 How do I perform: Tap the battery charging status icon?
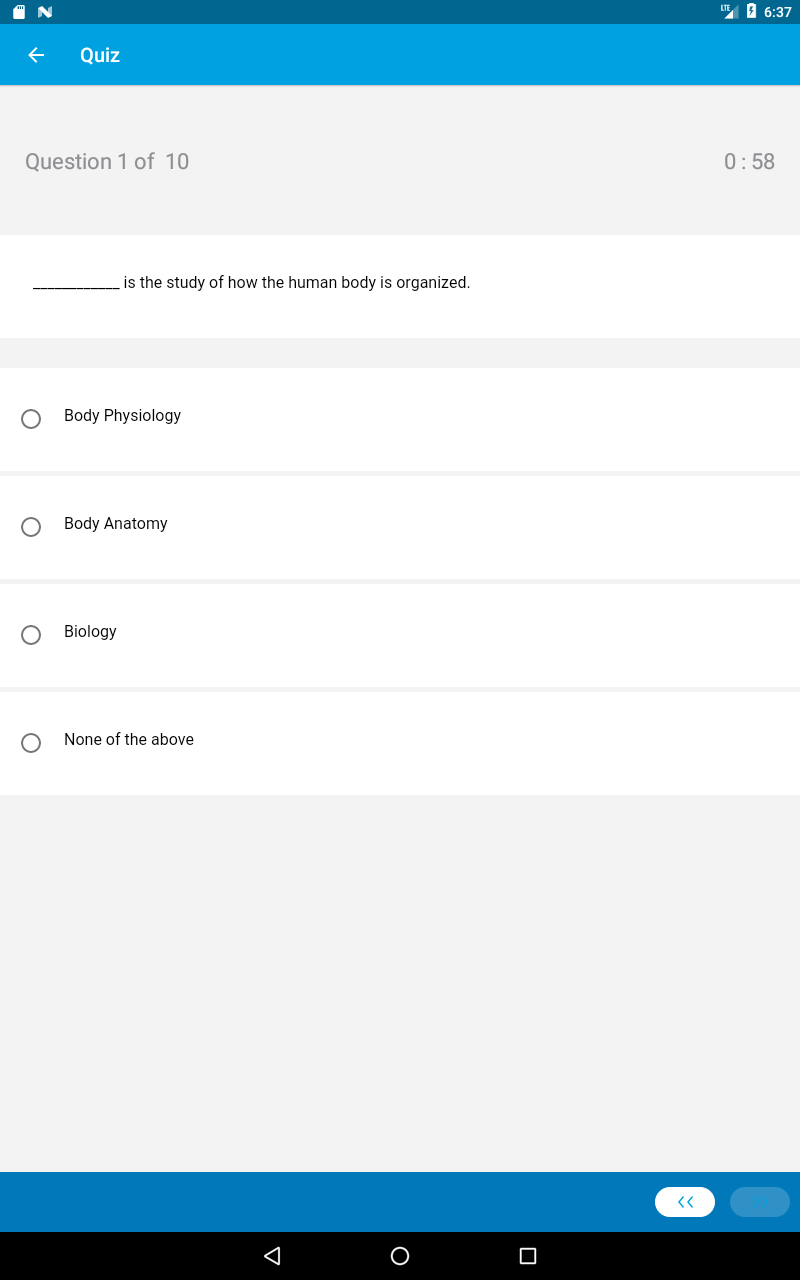click(751, 12)
